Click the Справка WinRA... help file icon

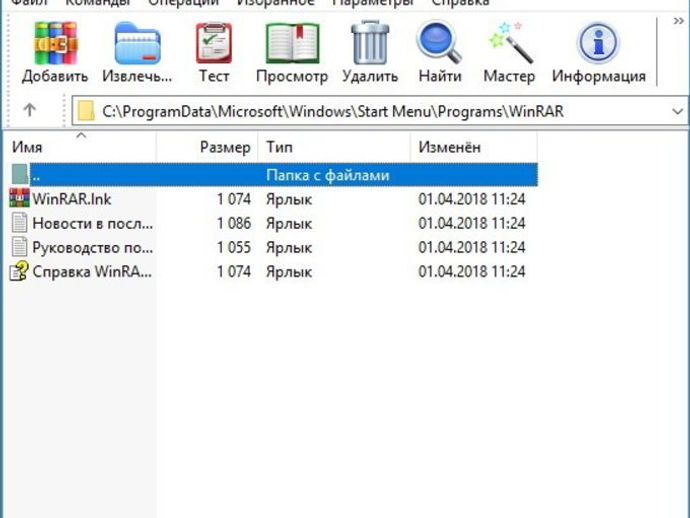tap(19, 271)
